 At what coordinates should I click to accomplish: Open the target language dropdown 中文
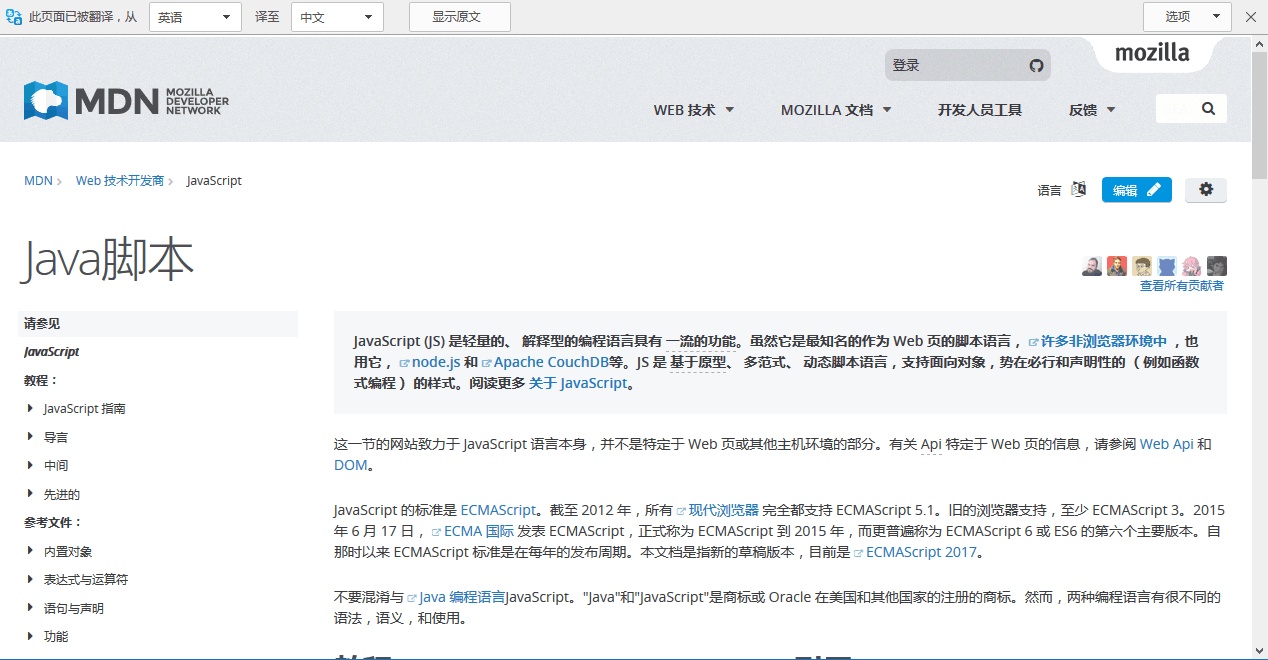tap(337, 17)
